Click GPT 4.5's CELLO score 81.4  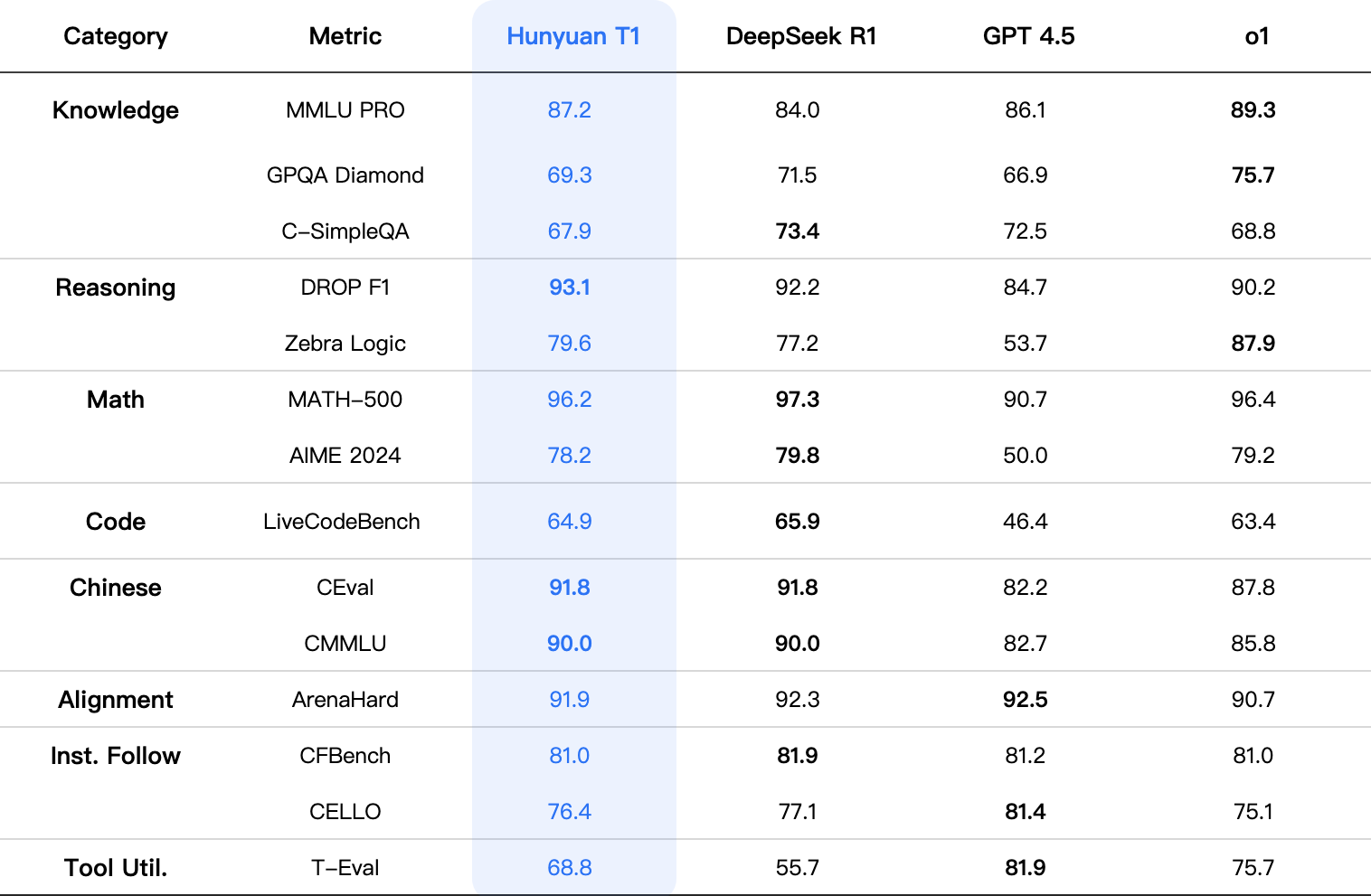(x=1026, y=812)
